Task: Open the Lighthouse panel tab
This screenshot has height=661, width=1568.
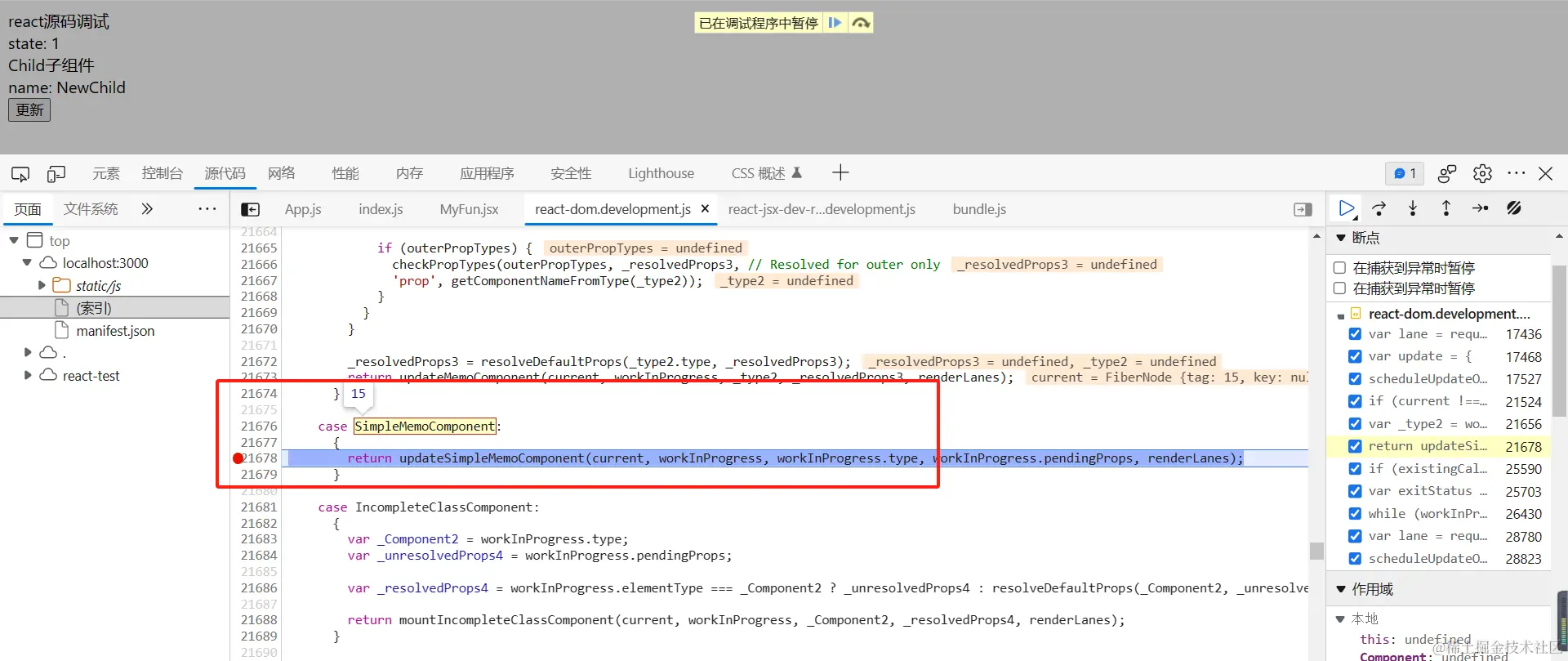Action: [x=661, y=173]
